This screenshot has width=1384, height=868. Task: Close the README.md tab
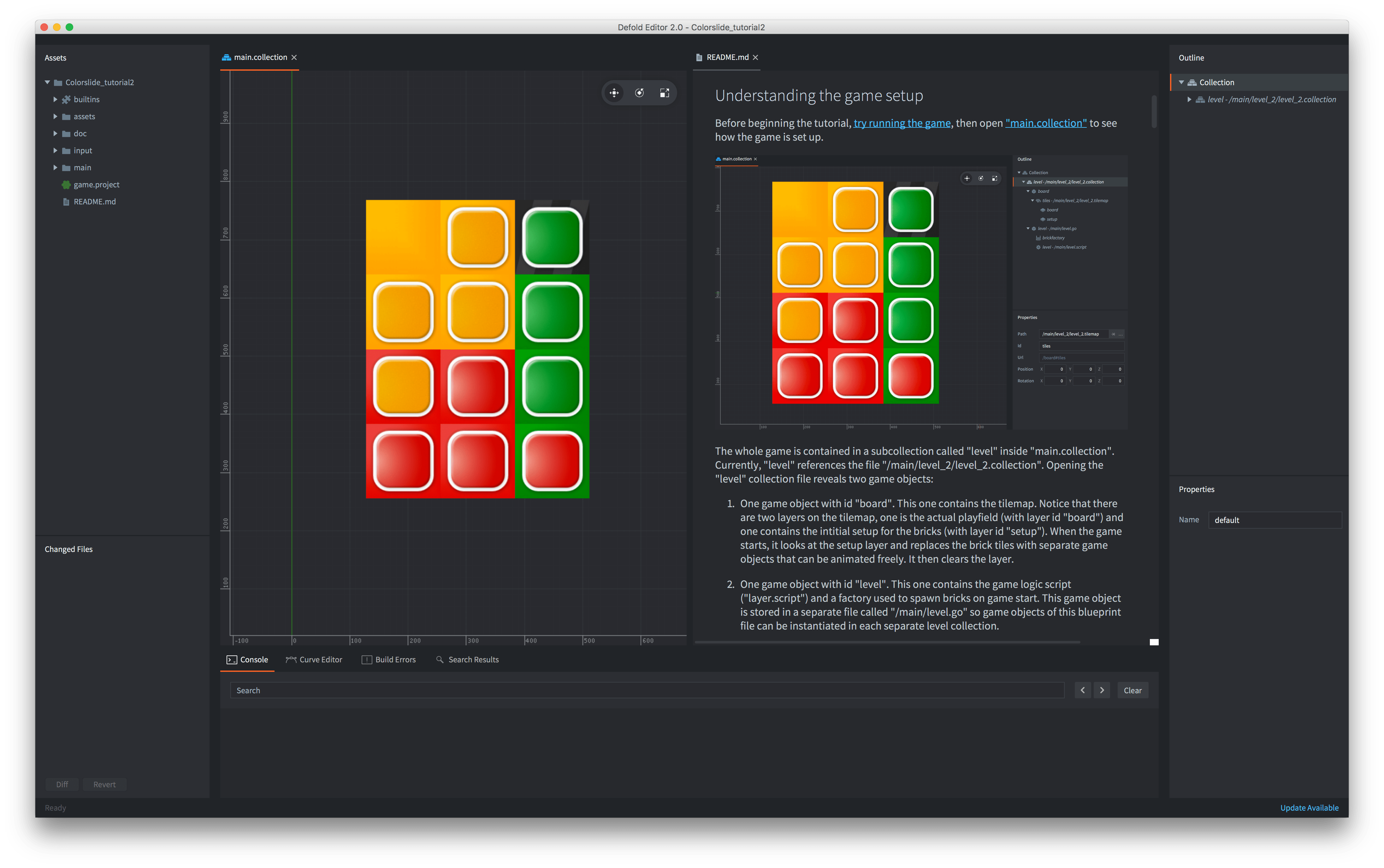756,57
